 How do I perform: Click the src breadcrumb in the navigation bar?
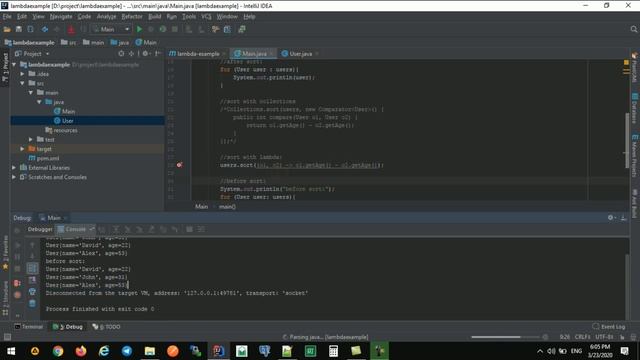pos(69,42)
